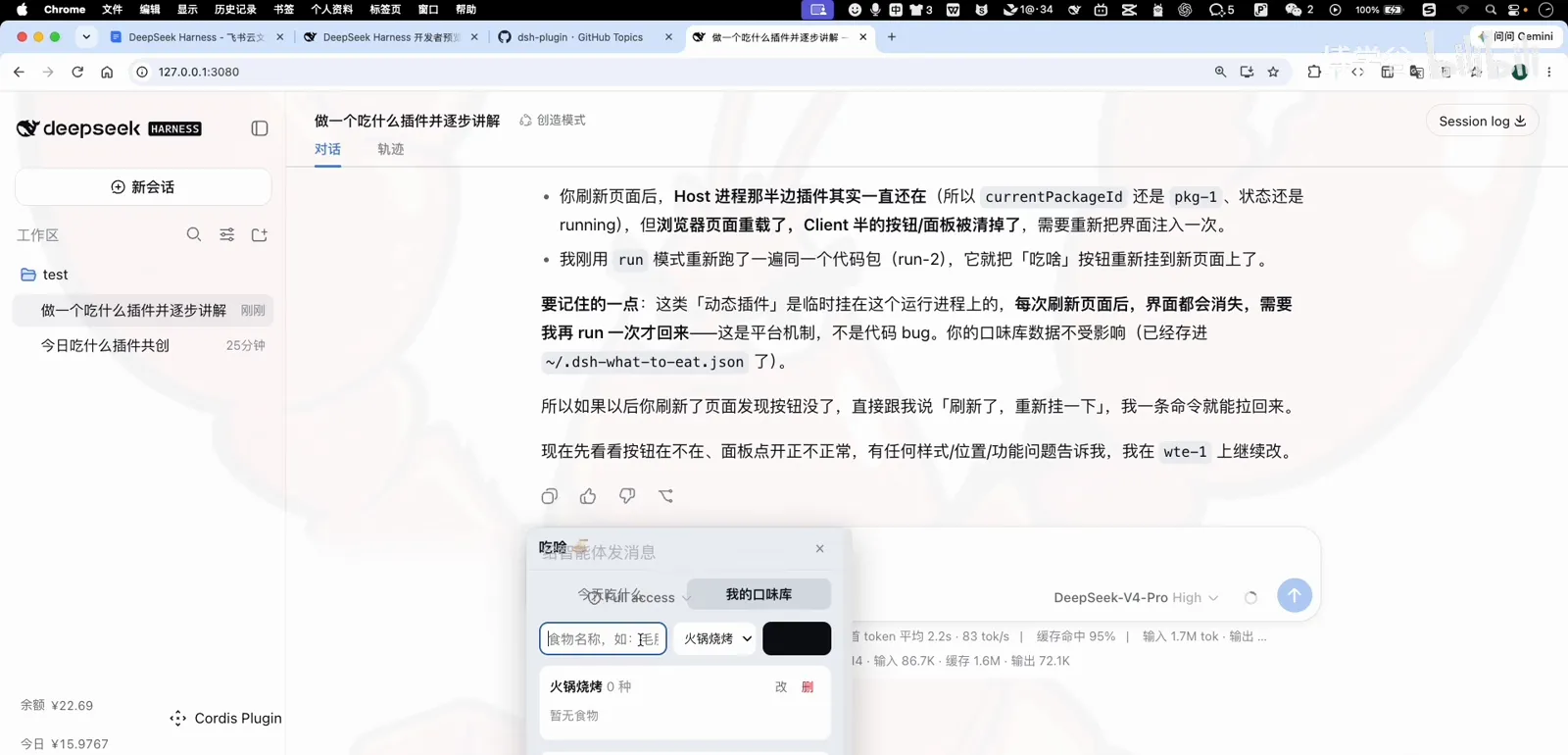Image resolution: width=1568 pixels, height=755 pixels.
Task: Open the Chrome extensions puzzle icon
Action: [1314, 72]
